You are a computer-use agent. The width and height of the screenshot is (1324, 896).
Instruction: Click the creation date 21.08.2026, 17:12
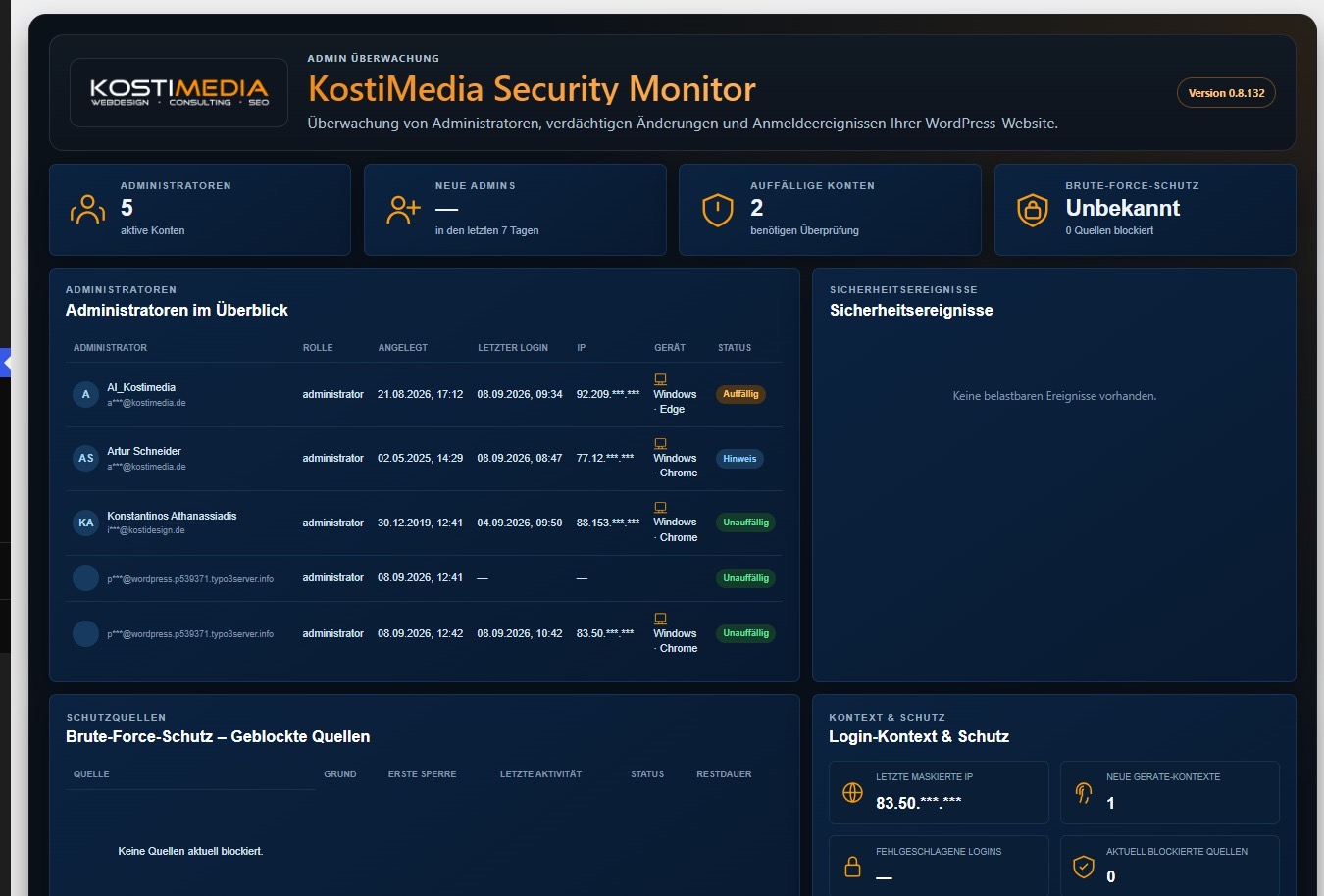point(420,394)
